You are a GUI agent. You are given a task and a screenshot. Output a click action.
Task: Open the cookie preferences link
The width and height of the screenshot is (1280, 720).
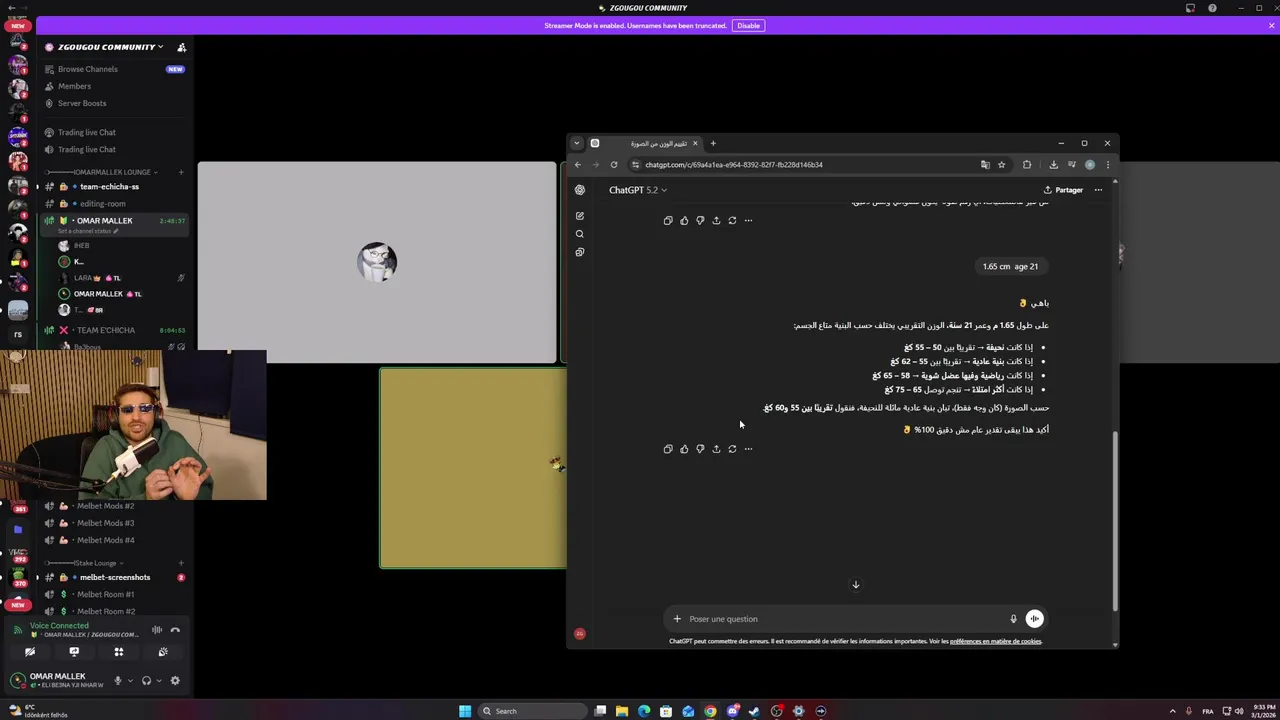tap(995, 641)
